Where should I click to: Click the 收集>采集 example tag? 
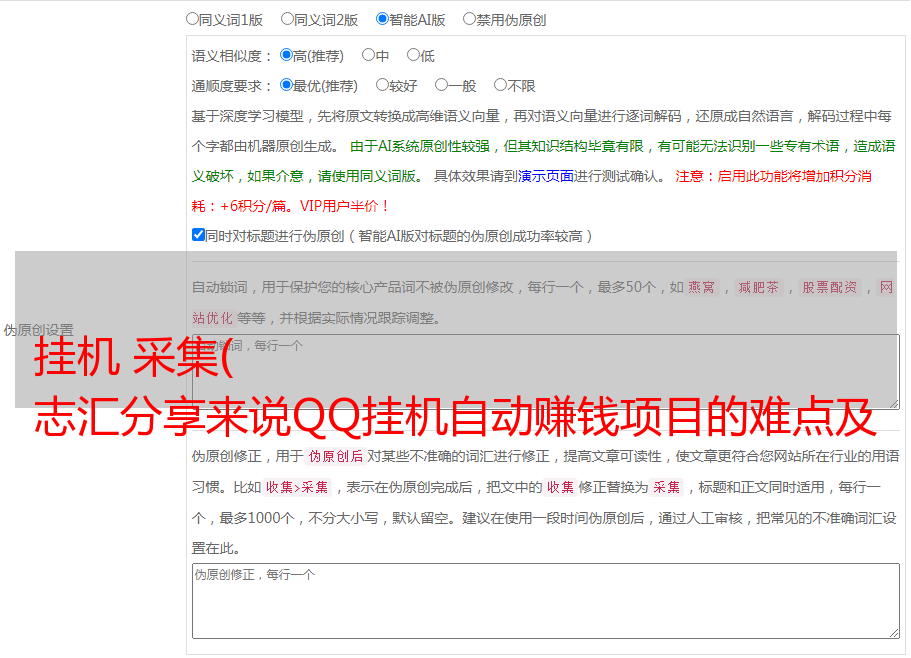pyautogui.click(x=297, y=487)
